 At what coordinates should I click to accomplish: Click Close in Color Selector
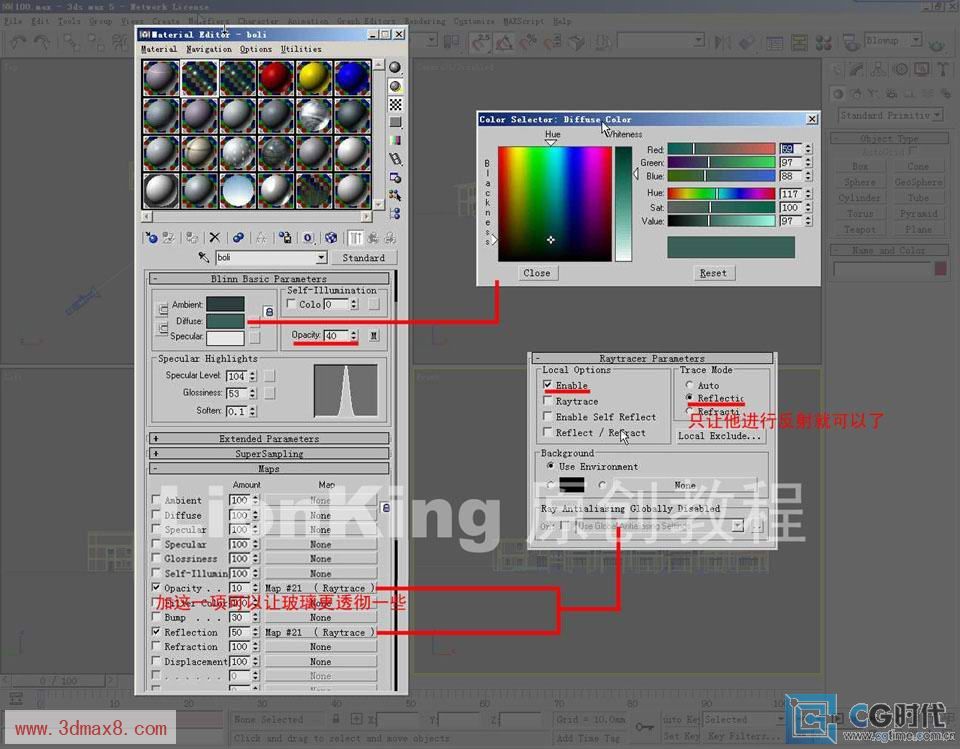(536, 273)
